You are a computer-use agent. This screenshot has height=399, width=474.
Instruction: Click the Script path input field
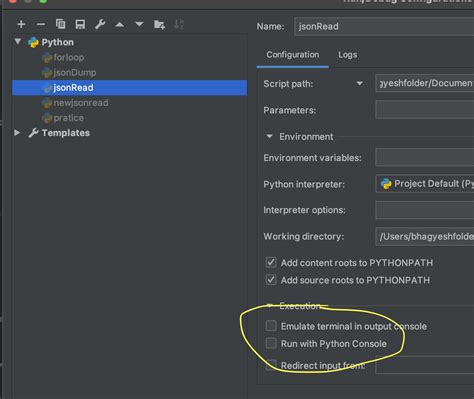[425, 83]
